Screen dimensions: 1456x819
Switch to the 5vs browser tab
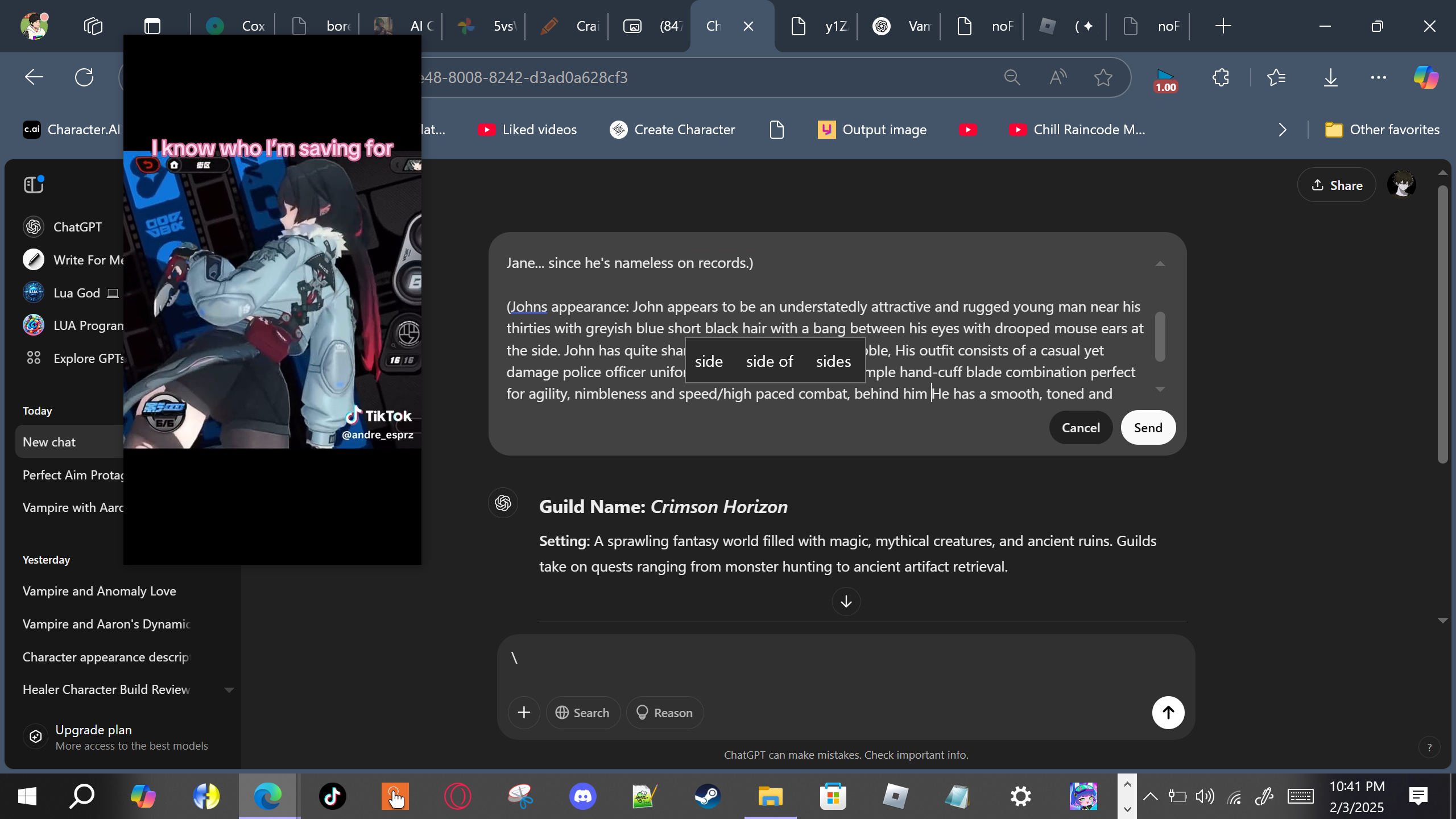(x=484, y=26)
